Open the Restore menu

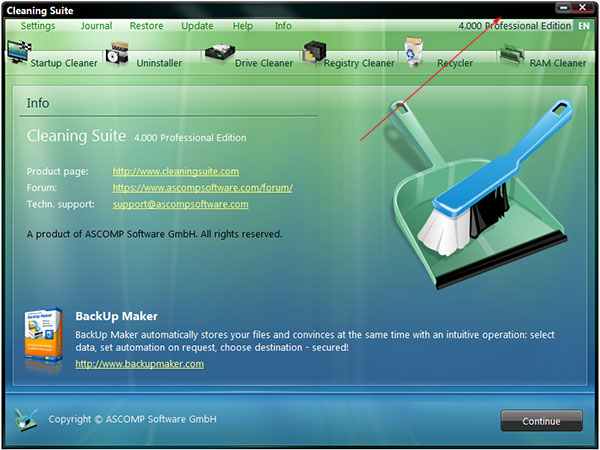[146, 25]
